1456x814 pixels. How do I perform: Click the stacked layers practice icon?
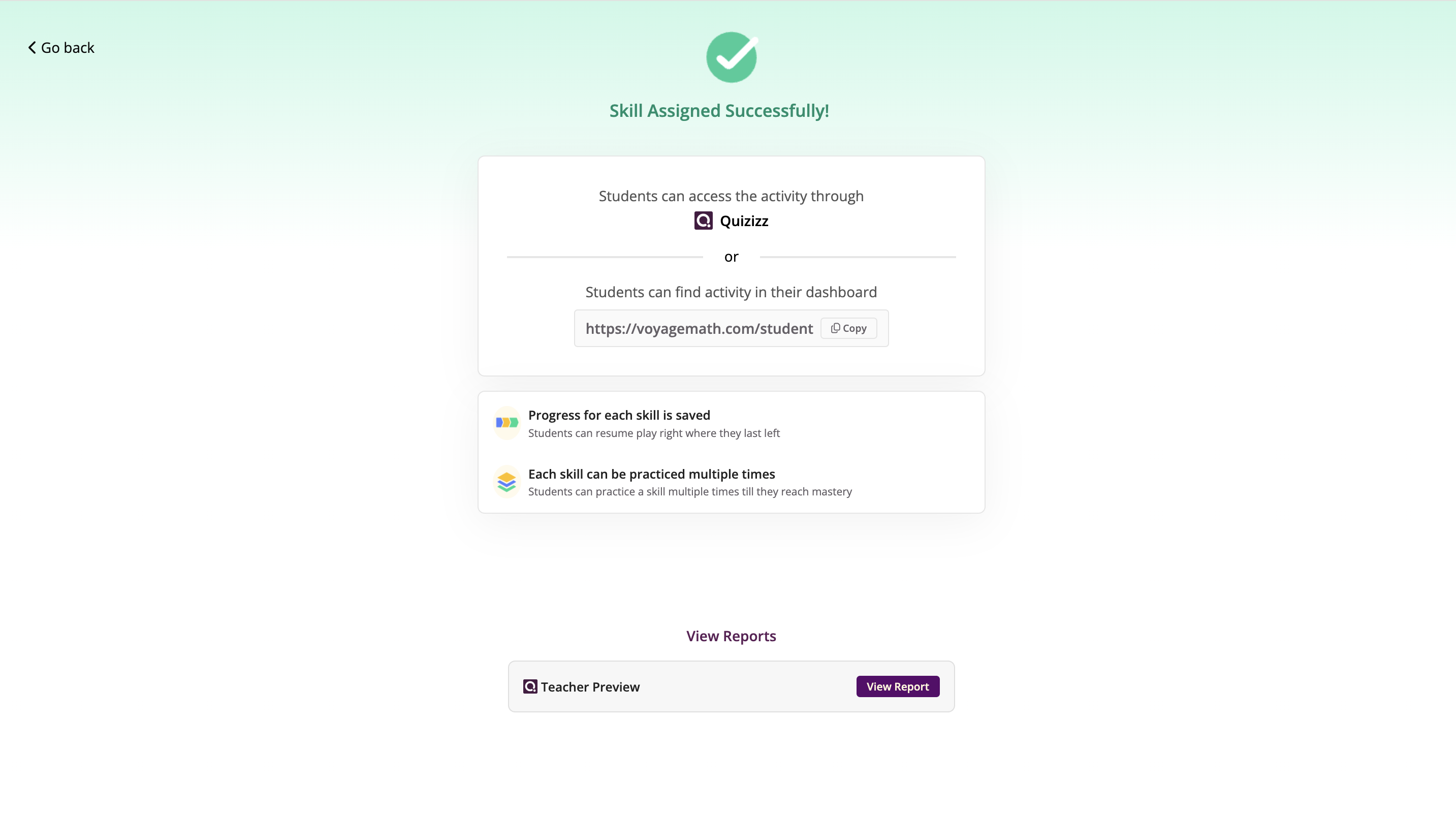pyautogui.click(x=507, y=482)
